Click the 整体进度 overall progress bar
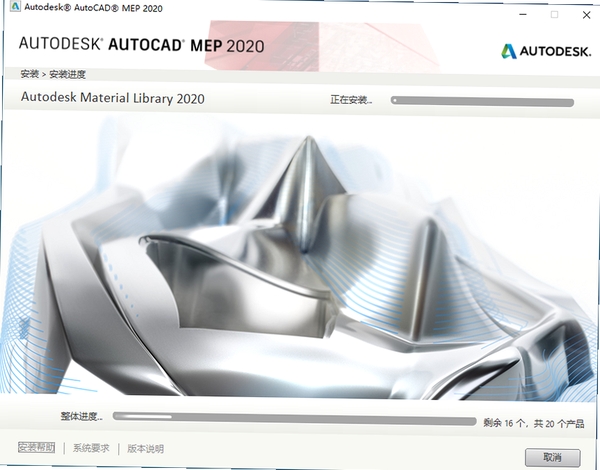 294,418
